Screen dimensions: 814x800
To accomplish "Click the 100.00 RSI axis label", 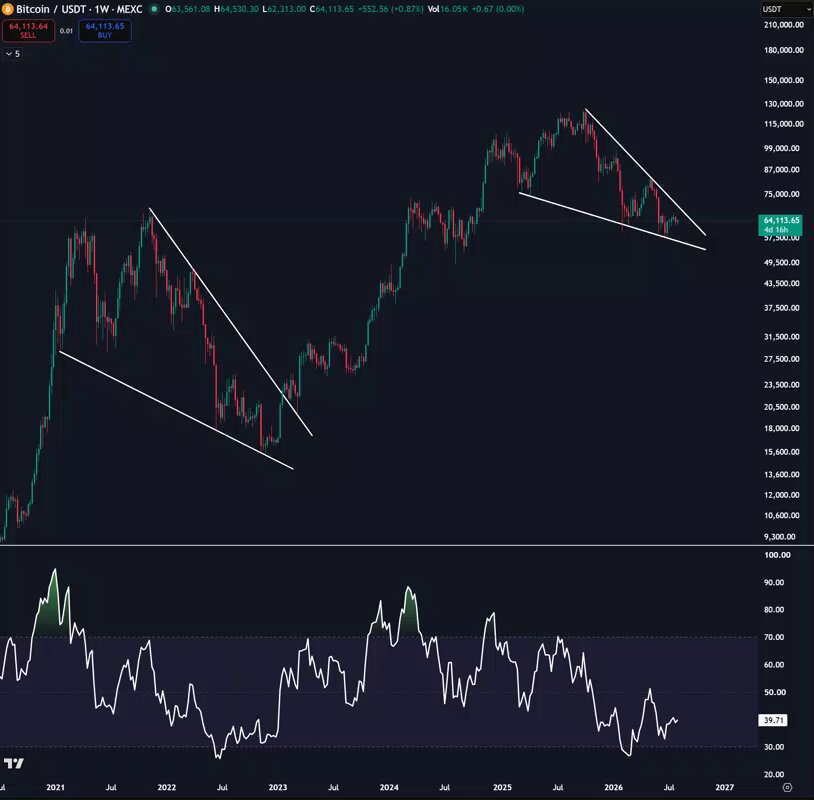I will 777,555.
